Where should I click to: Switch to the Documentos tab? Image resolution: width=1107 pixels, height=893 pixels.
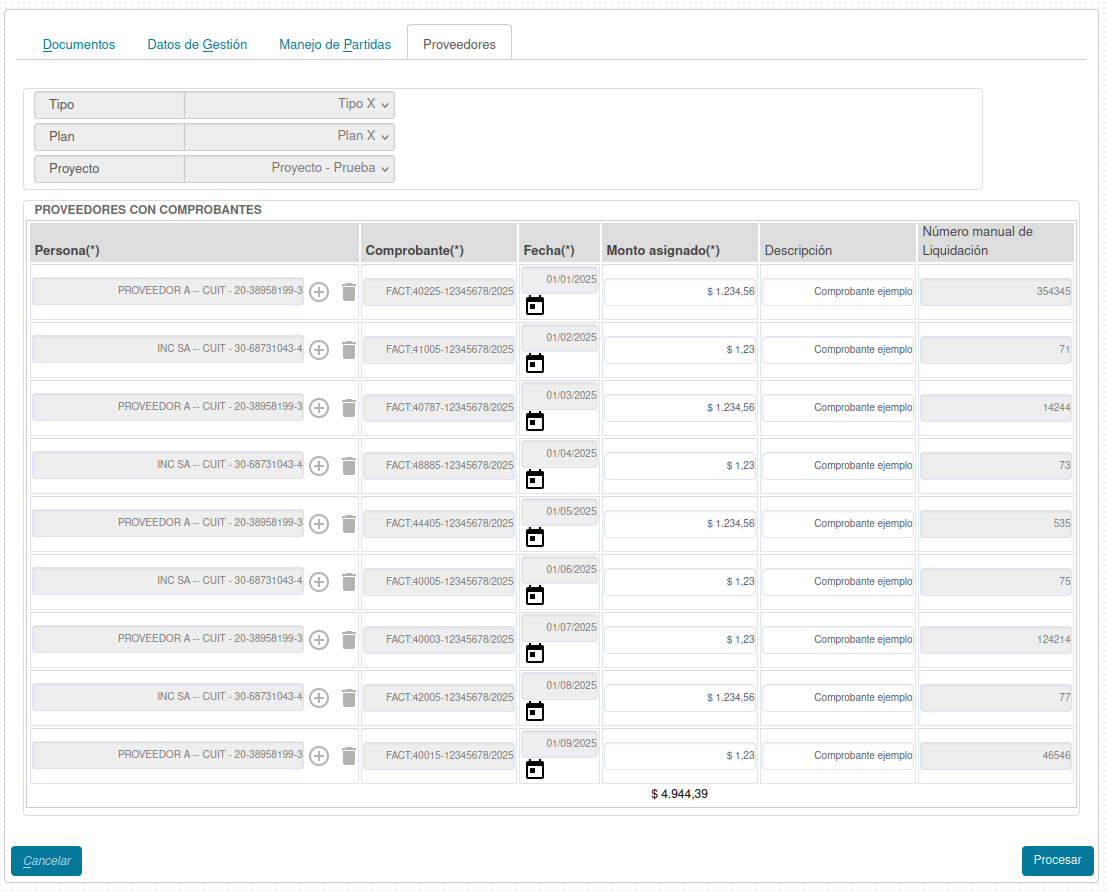(x=79, y=45)
